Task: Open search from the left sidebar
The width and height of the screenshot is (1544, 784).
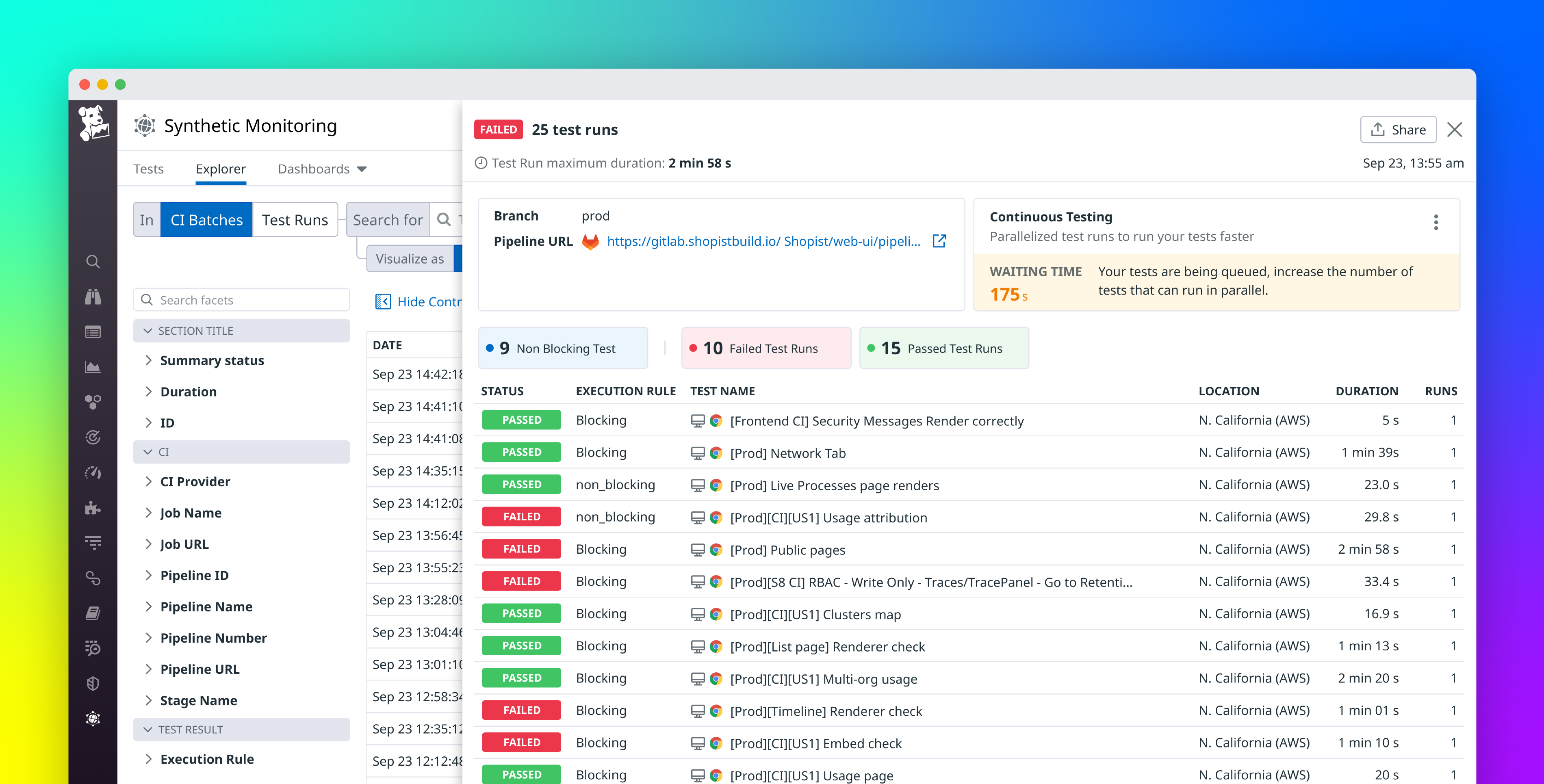Action: pos(93,262)
